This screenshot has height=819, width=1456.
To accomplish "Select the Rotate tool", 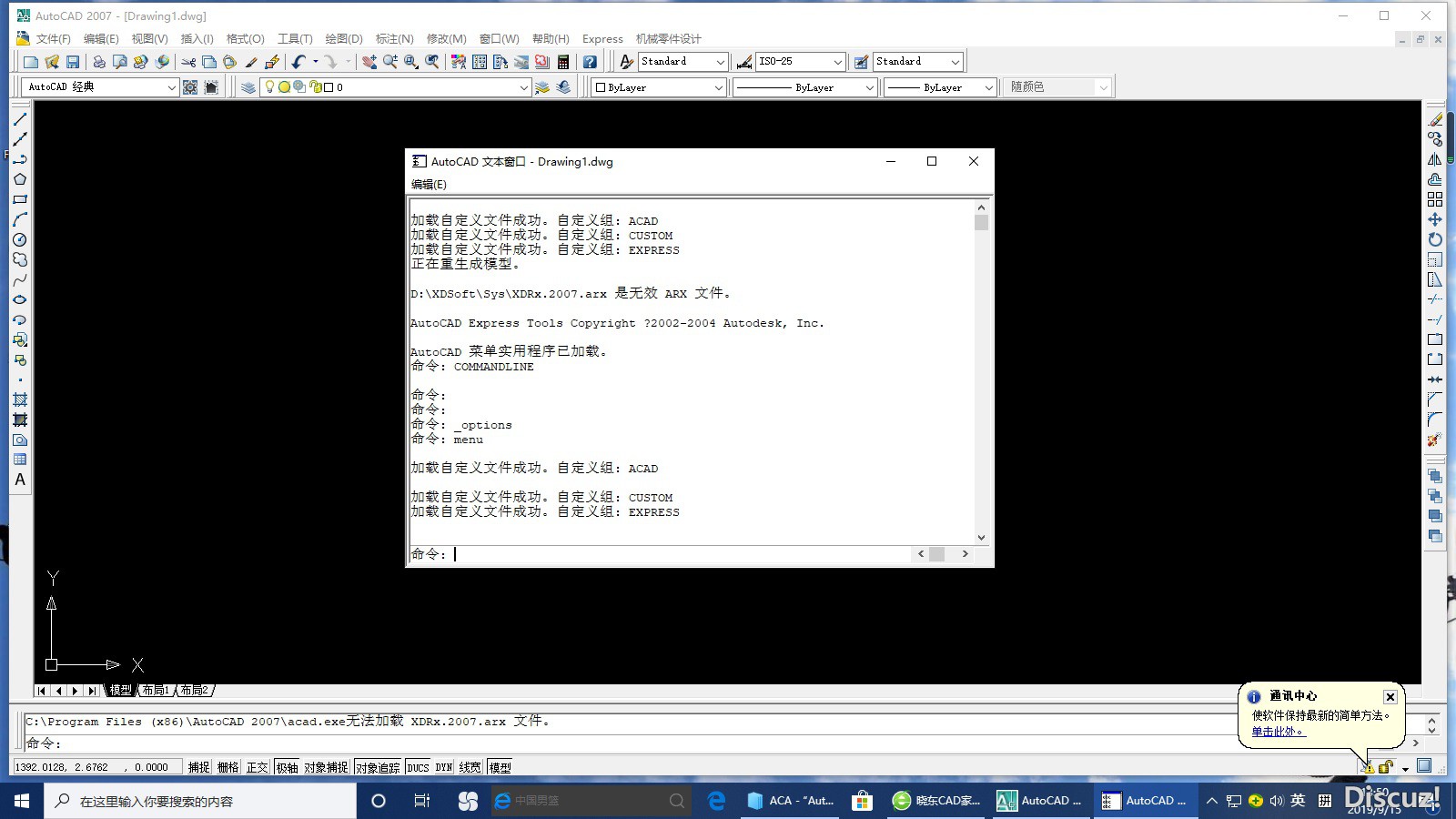I will pos(1435,239).
